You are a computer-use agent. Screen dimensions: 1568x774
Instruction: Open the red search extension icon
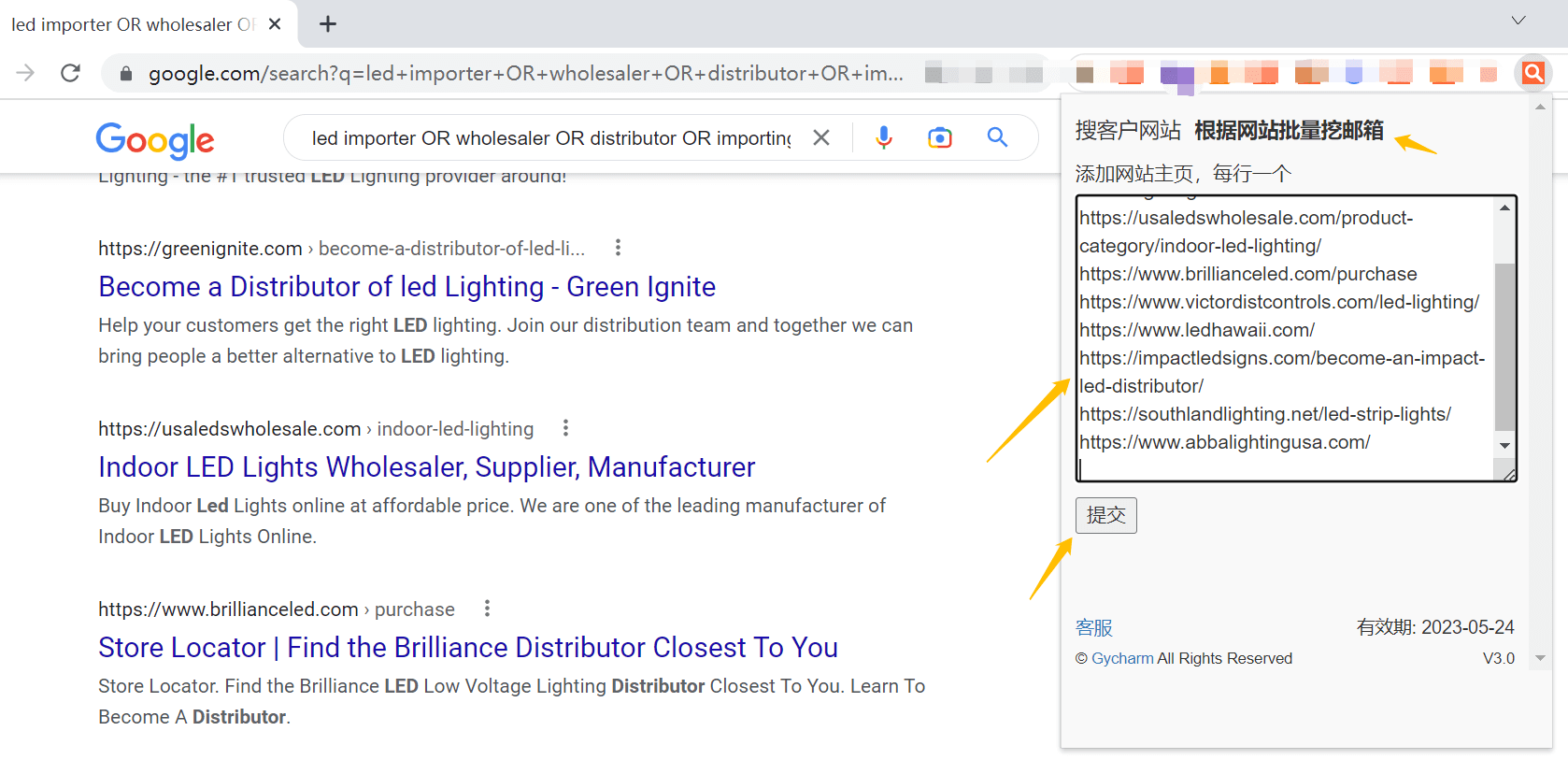1533,72
